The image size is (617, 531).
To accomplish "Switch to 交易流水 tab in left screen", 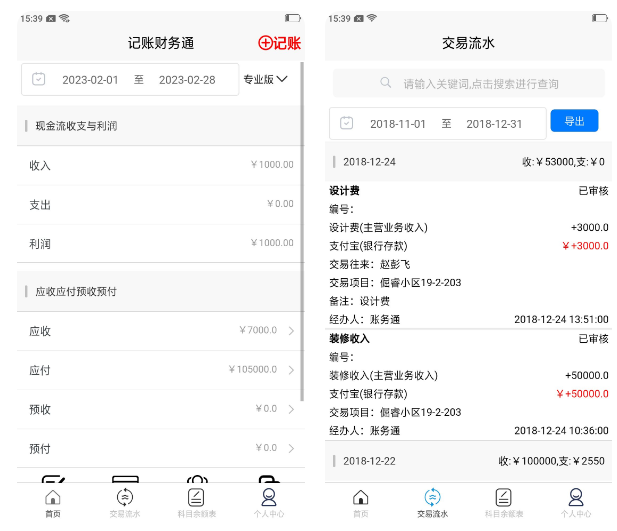I will (125, 503).
